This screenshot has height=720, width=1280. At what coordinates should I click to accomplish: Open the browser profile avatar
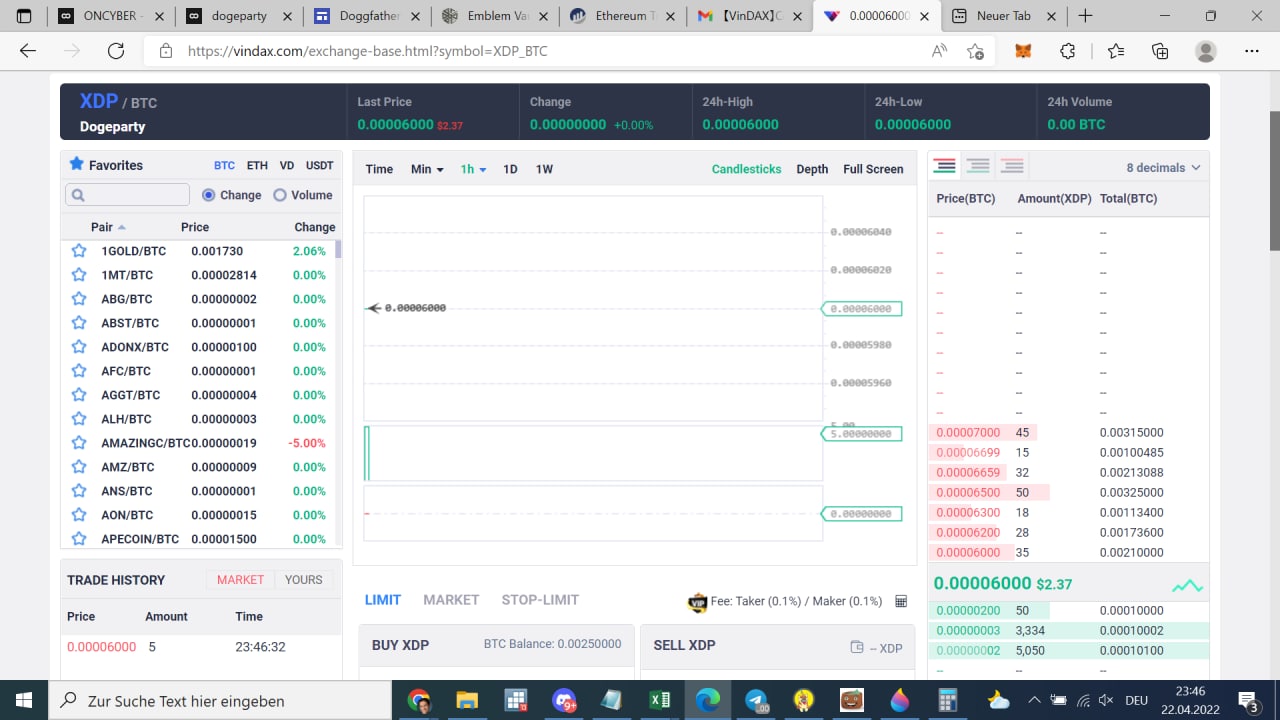coord(1206,51)
